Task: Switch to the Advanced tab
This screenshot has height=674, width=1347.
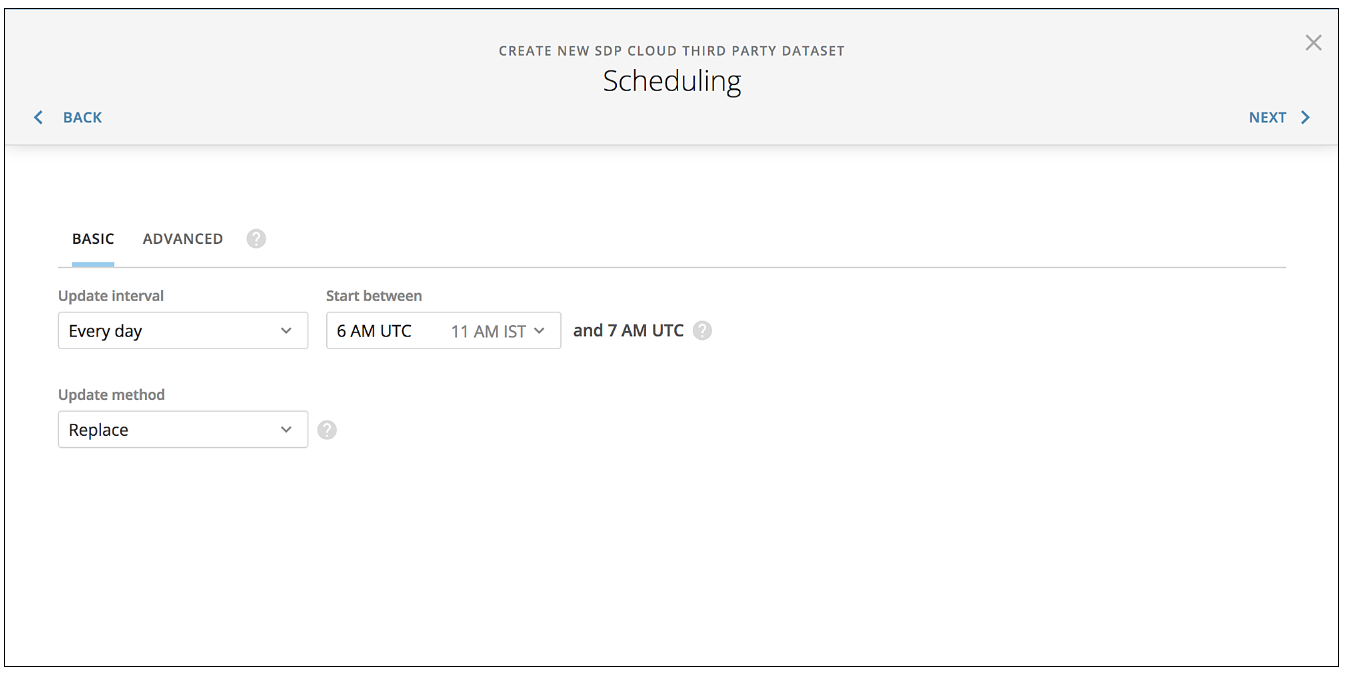Action: tap(183, 239)
